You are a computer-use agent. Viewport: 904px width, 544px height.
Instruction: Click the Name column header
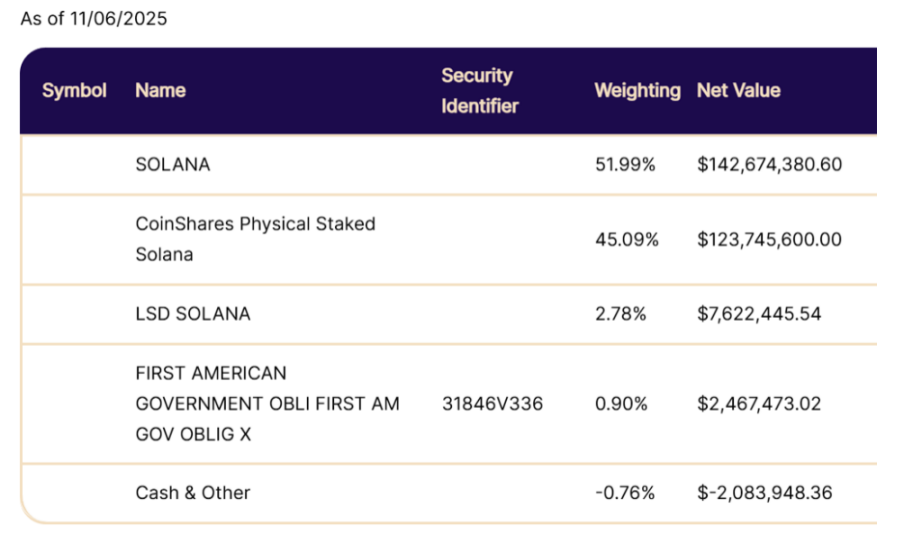coord(160,90)
